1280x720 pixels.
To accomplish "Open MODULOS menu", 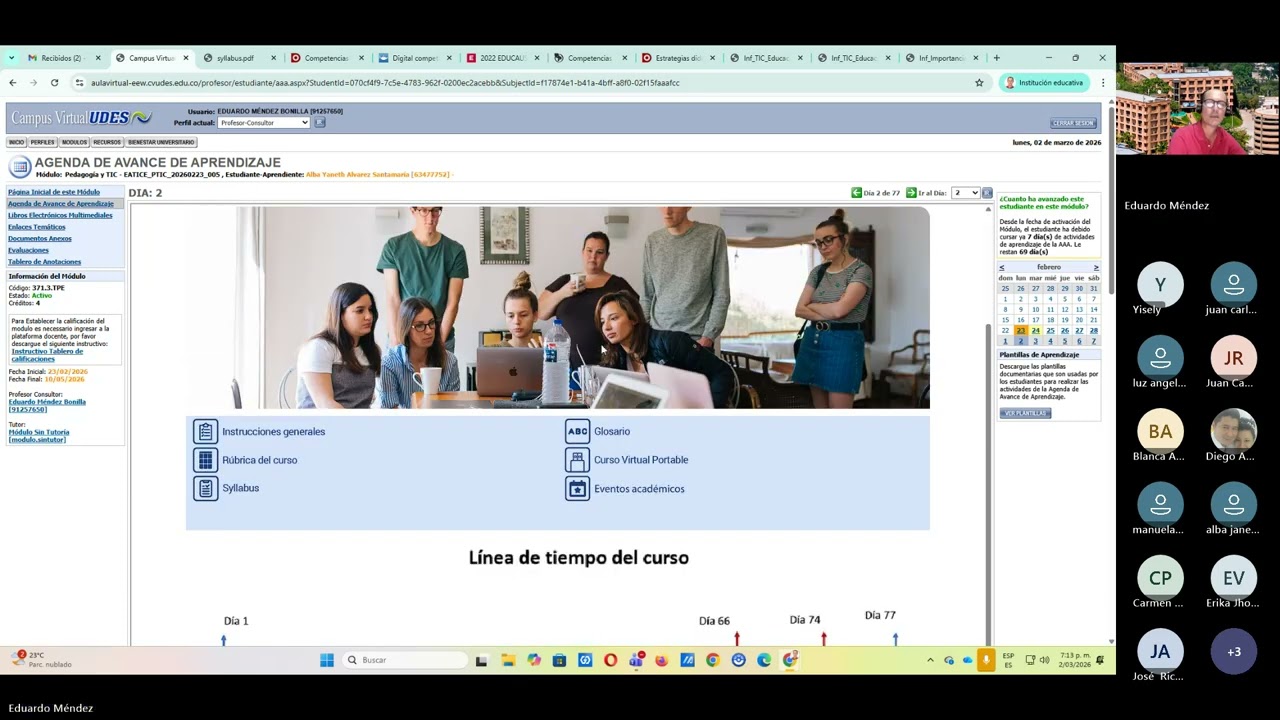I will click(x=74, y=142).
